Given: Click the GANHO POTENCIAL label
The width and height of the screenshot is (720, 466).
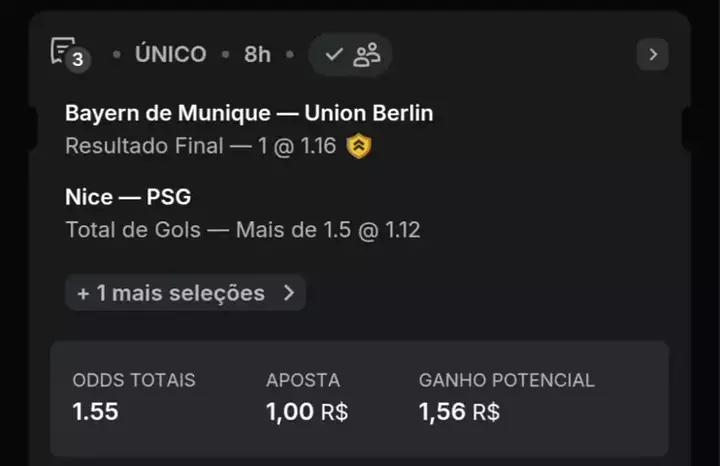Looking at the screenshot, I should point(506,380).
